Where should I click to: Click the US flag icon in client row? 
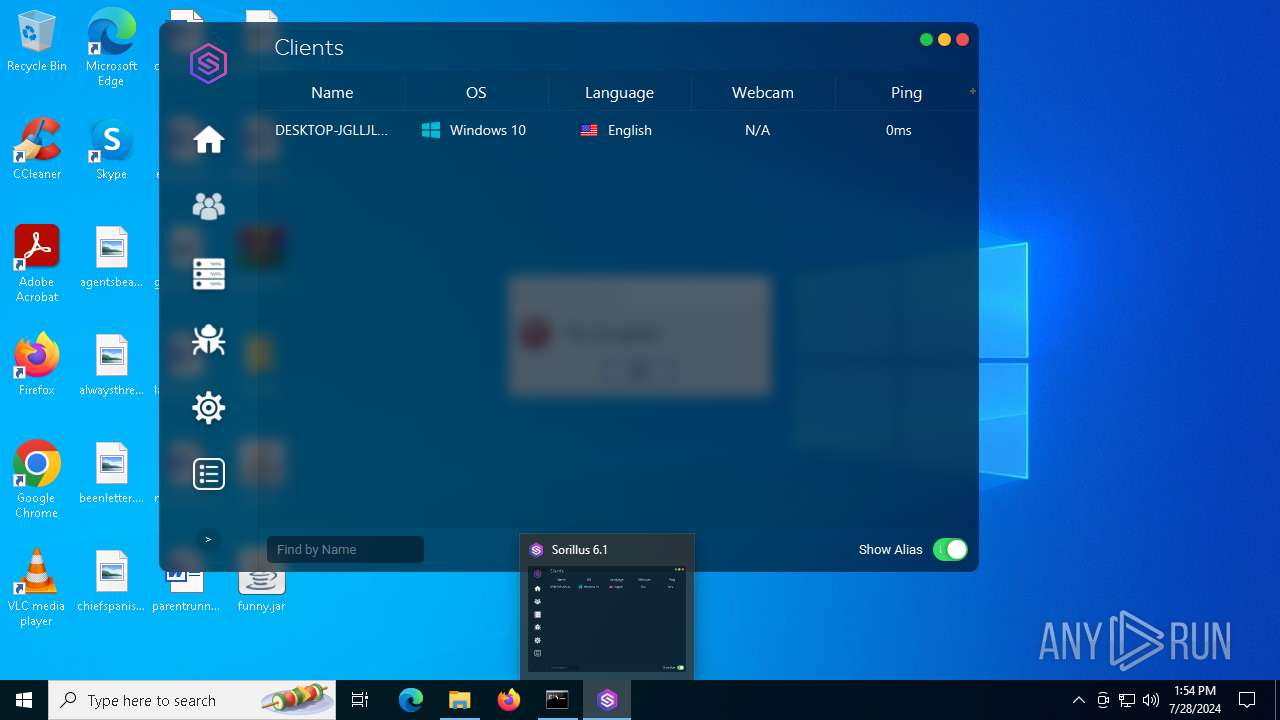pos(589,130)
